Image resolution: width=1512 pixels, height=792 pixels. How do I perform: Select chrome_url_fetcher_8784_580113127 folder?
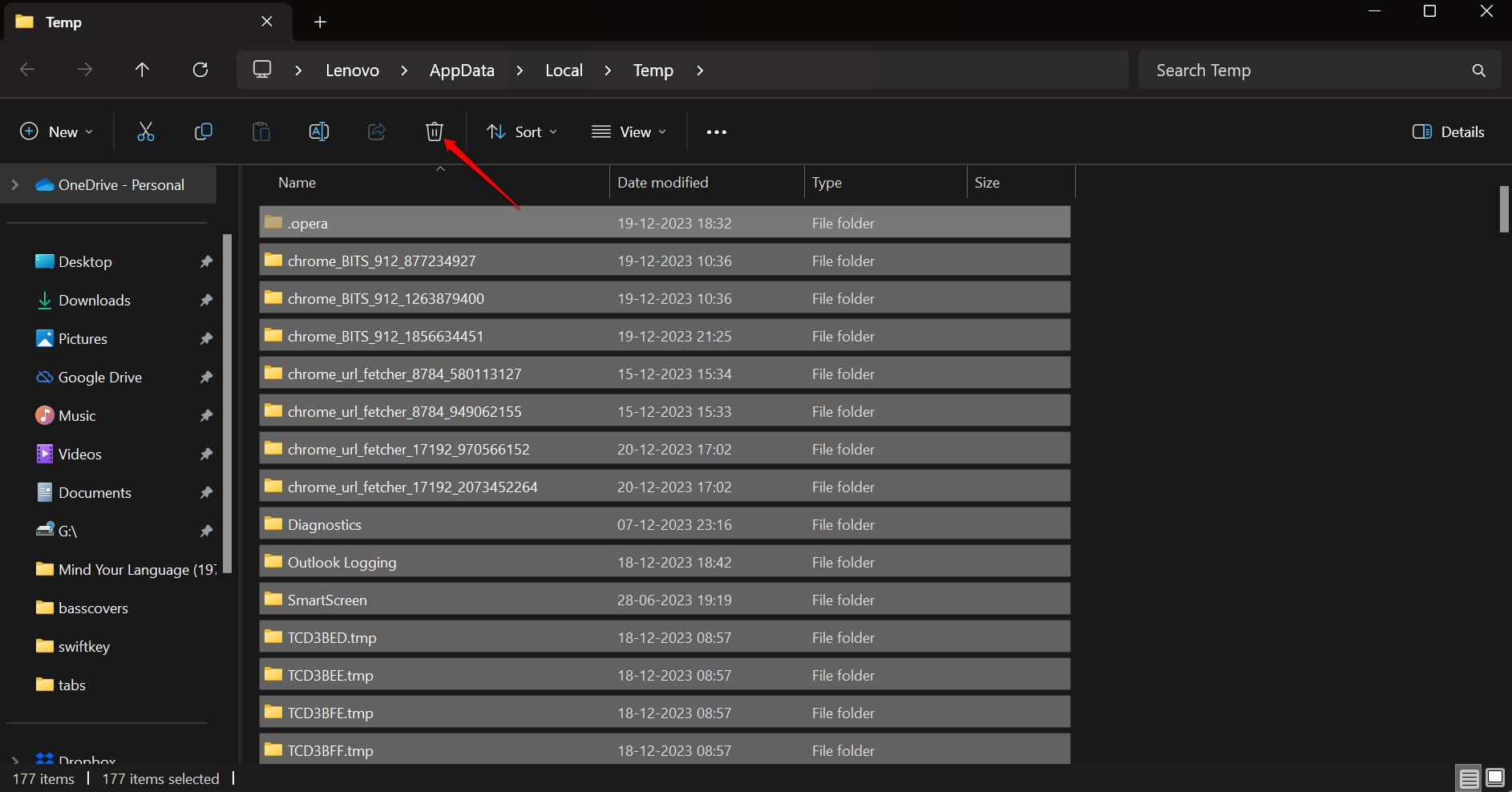click(665, 373)
